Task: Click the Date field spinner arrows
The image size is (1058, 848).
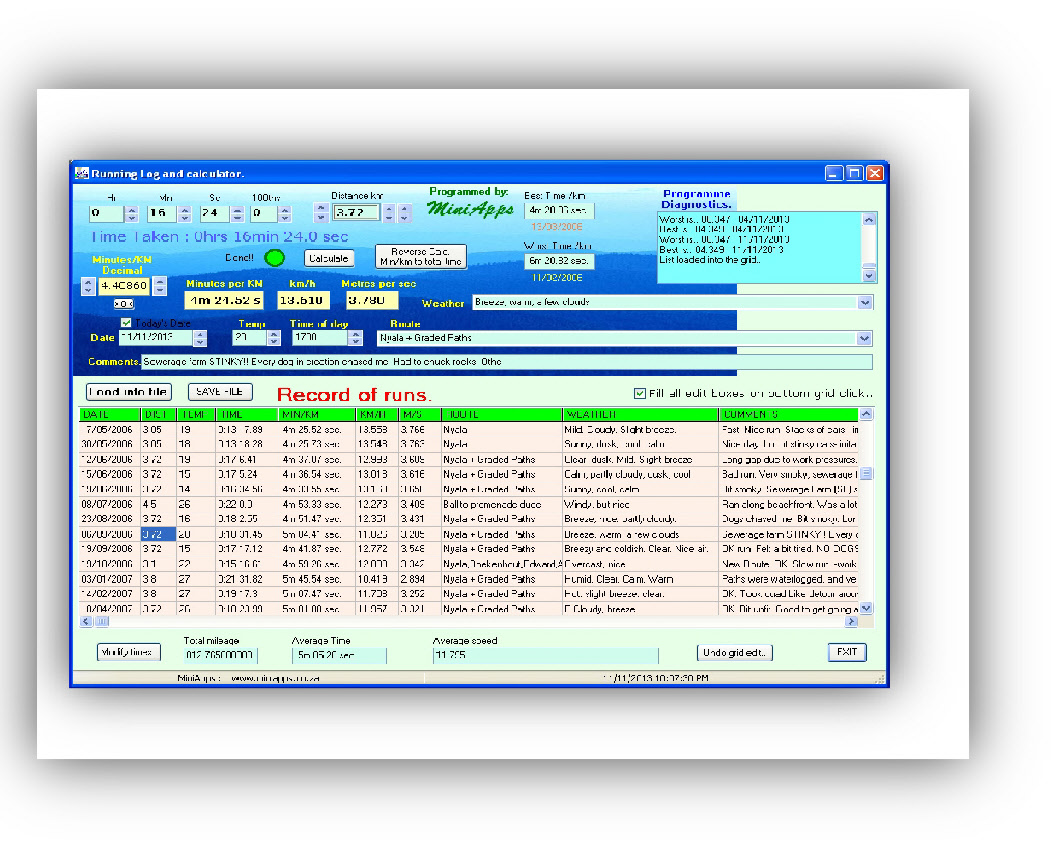Action: [200, 339]
